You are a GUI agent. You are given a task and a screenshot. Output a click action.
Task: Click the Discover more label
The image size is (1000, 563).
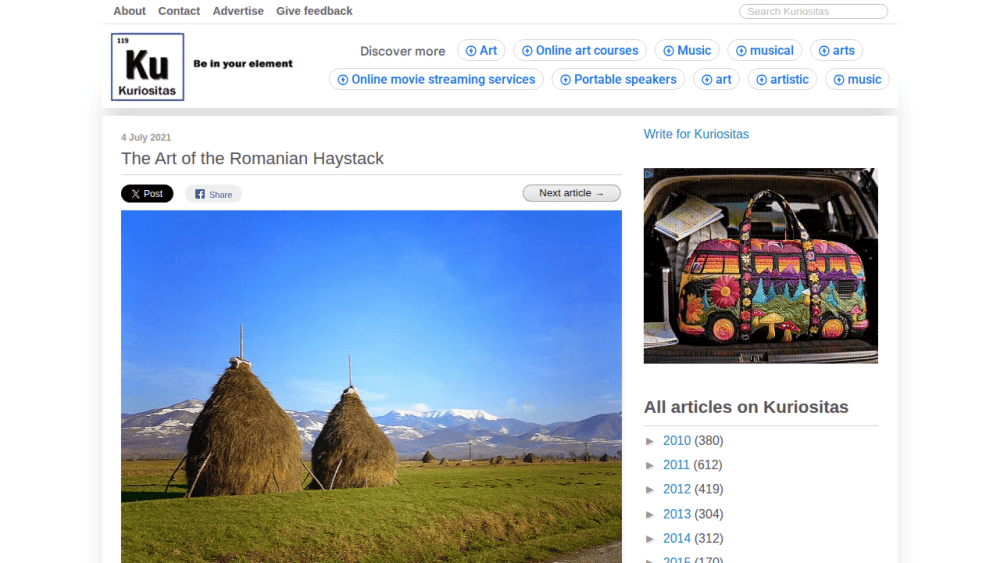(x=402, y=51)
